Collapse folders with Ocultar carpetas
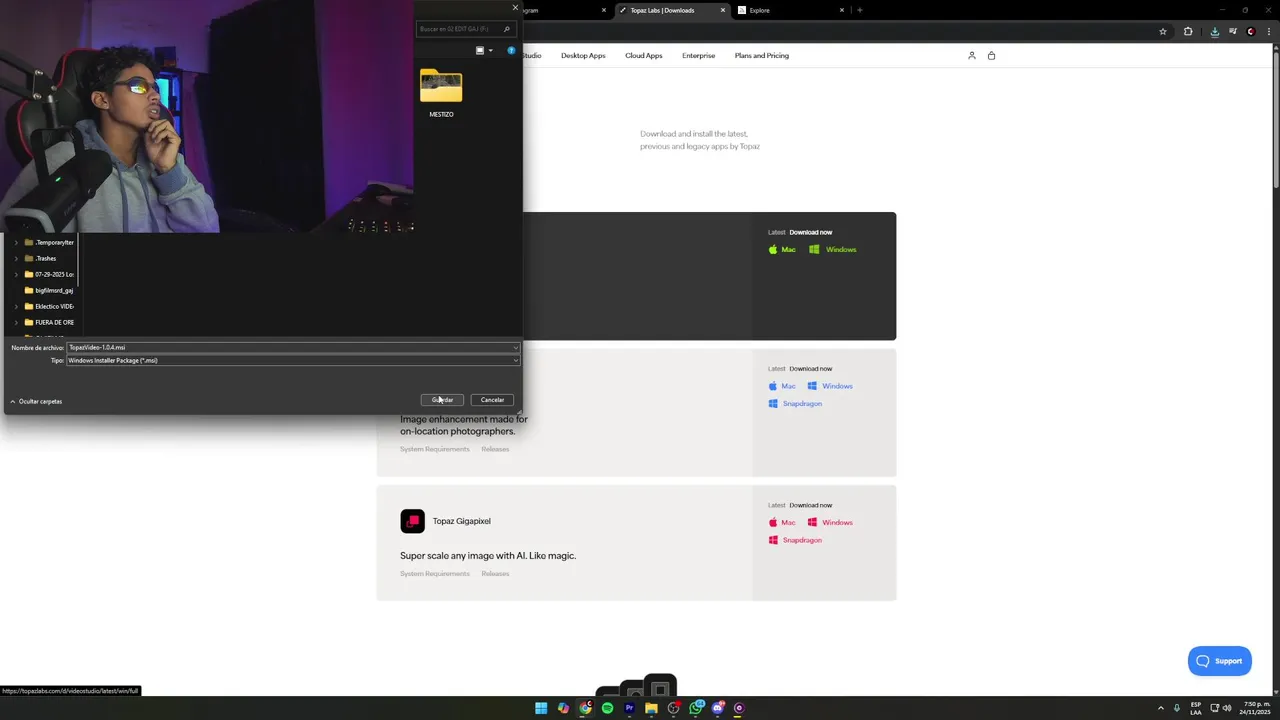1280x720 pixels. (36, 401)
